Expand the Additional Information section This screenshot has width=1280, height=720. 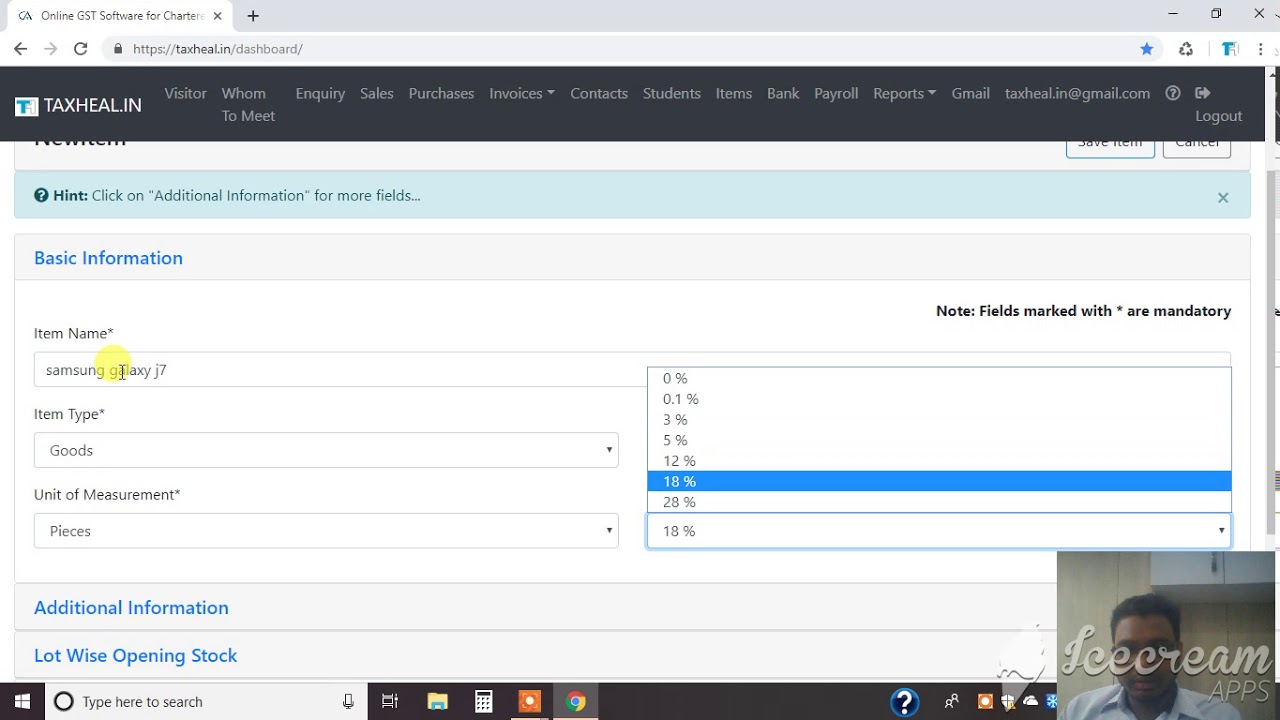tap(131, 608)
